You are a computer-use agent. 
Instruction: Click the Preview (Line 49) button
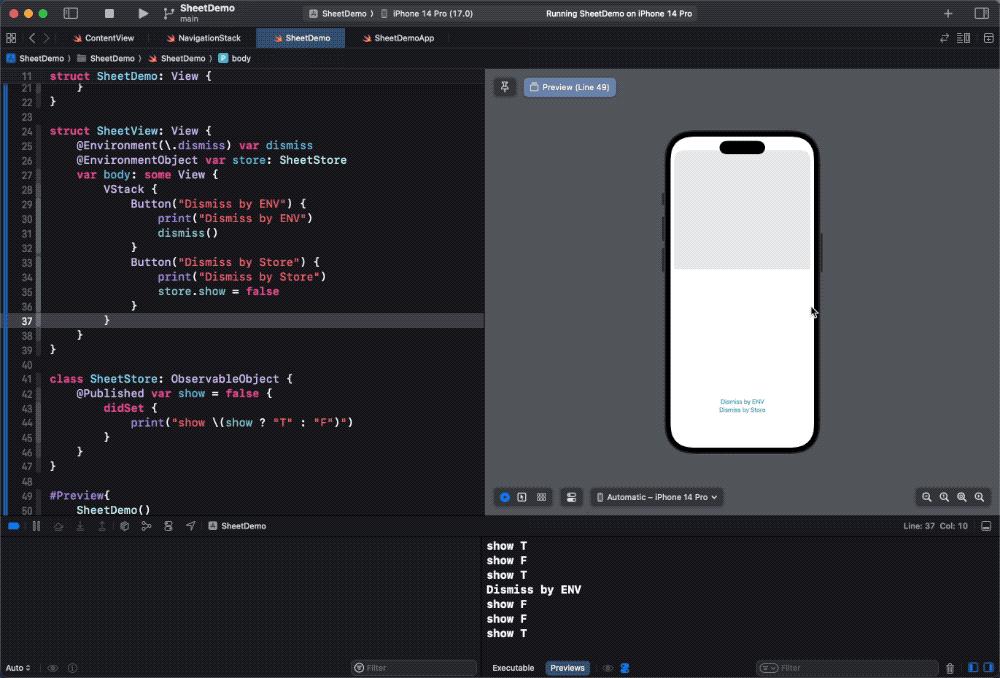570,87
